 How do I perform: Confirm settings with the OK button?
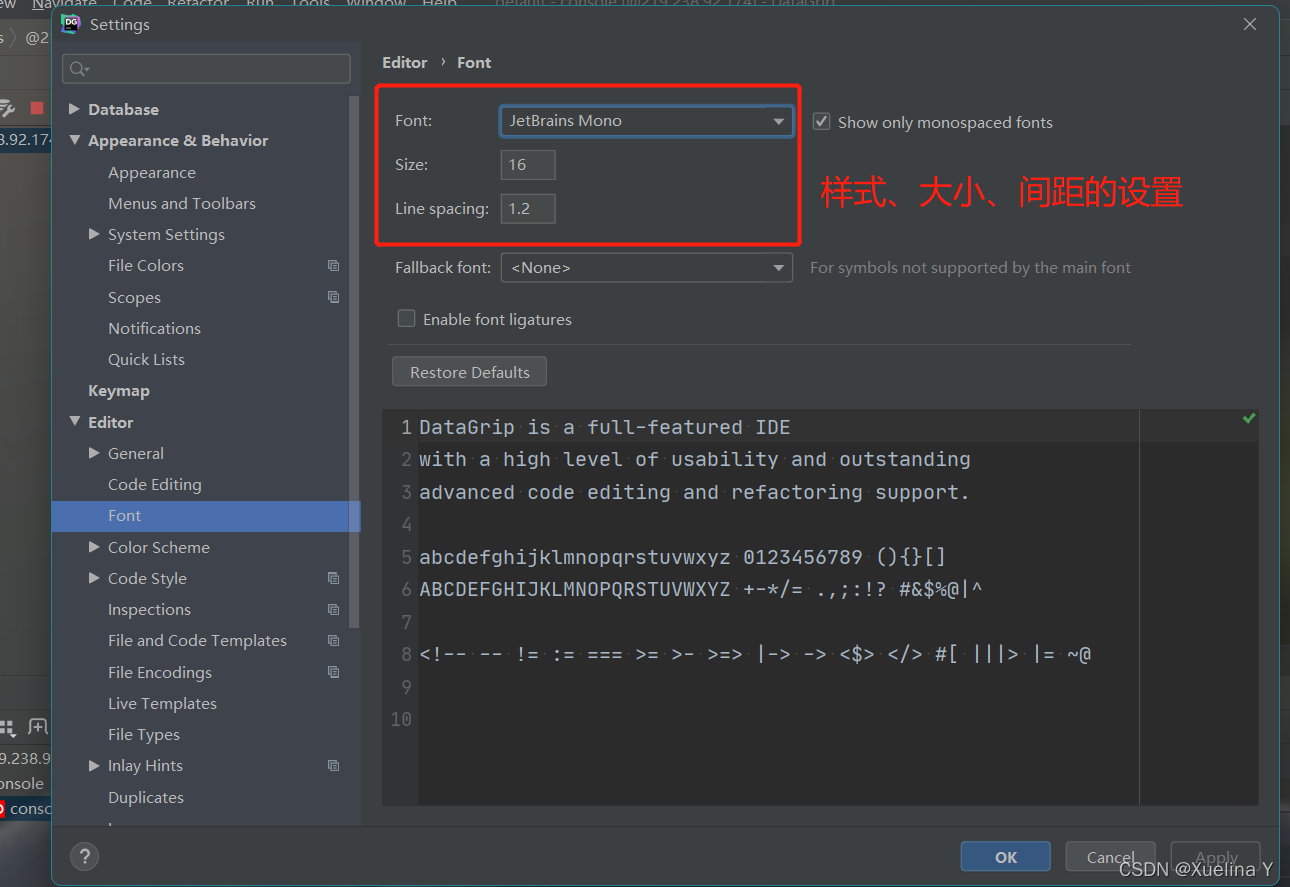pos(1005,857)
